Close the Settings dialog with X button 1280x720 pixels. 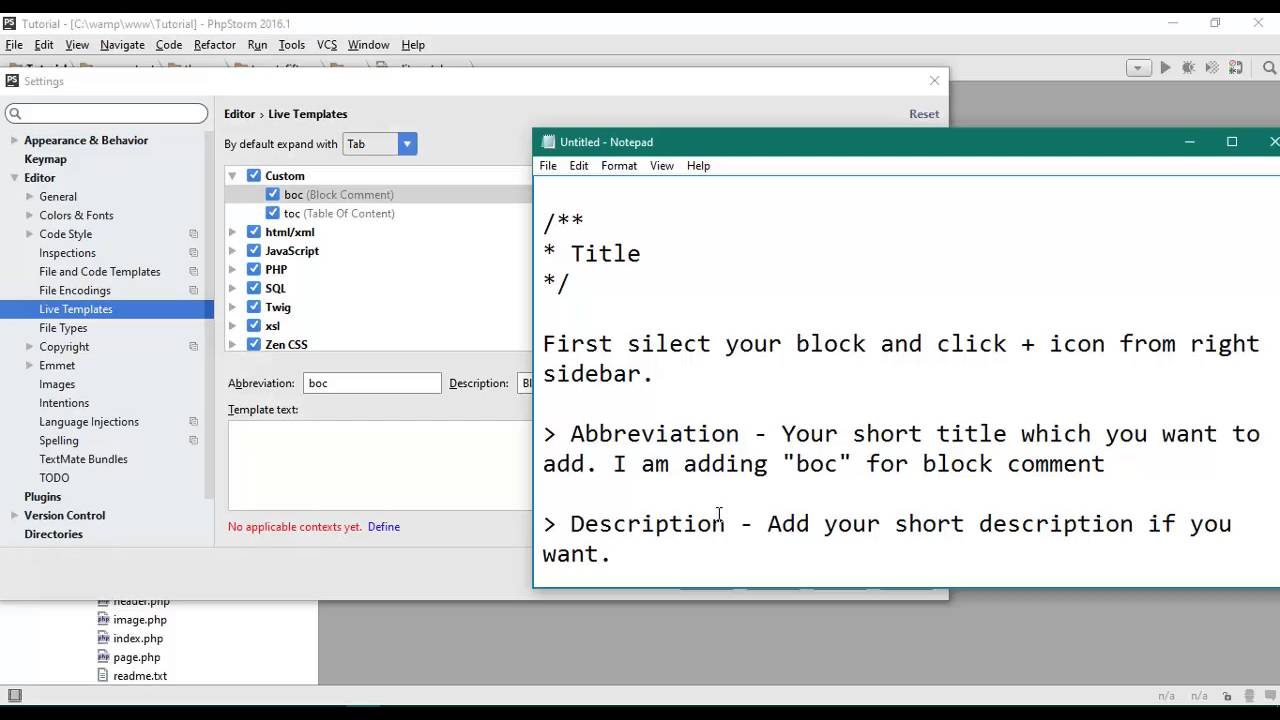point(934,81)
